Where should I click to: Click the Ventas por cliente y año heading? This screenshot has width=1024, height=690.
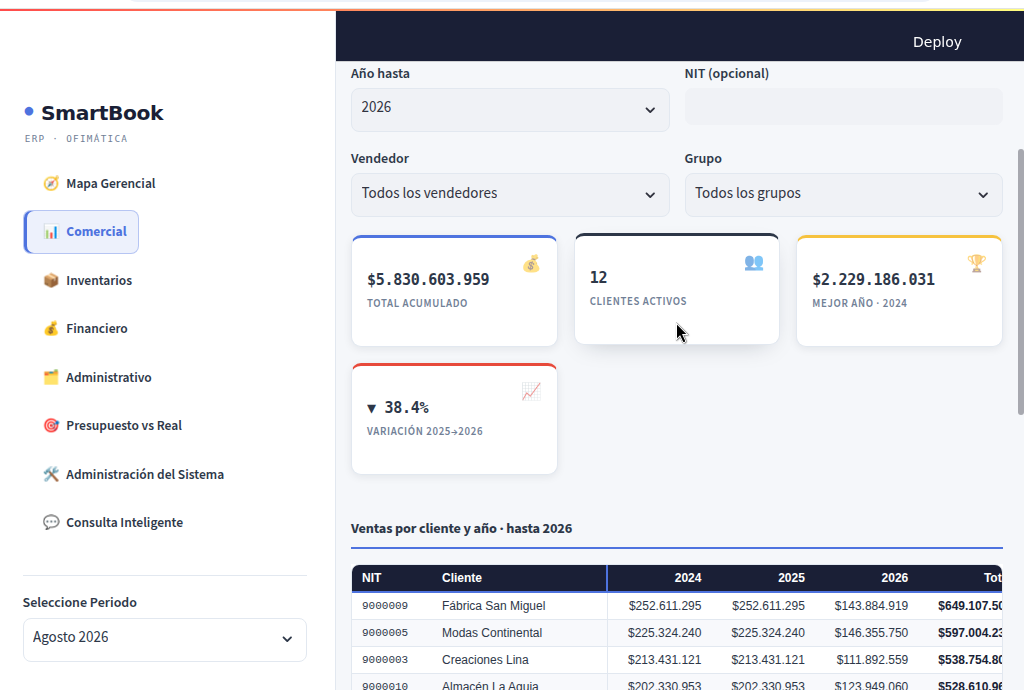(461, 528)
